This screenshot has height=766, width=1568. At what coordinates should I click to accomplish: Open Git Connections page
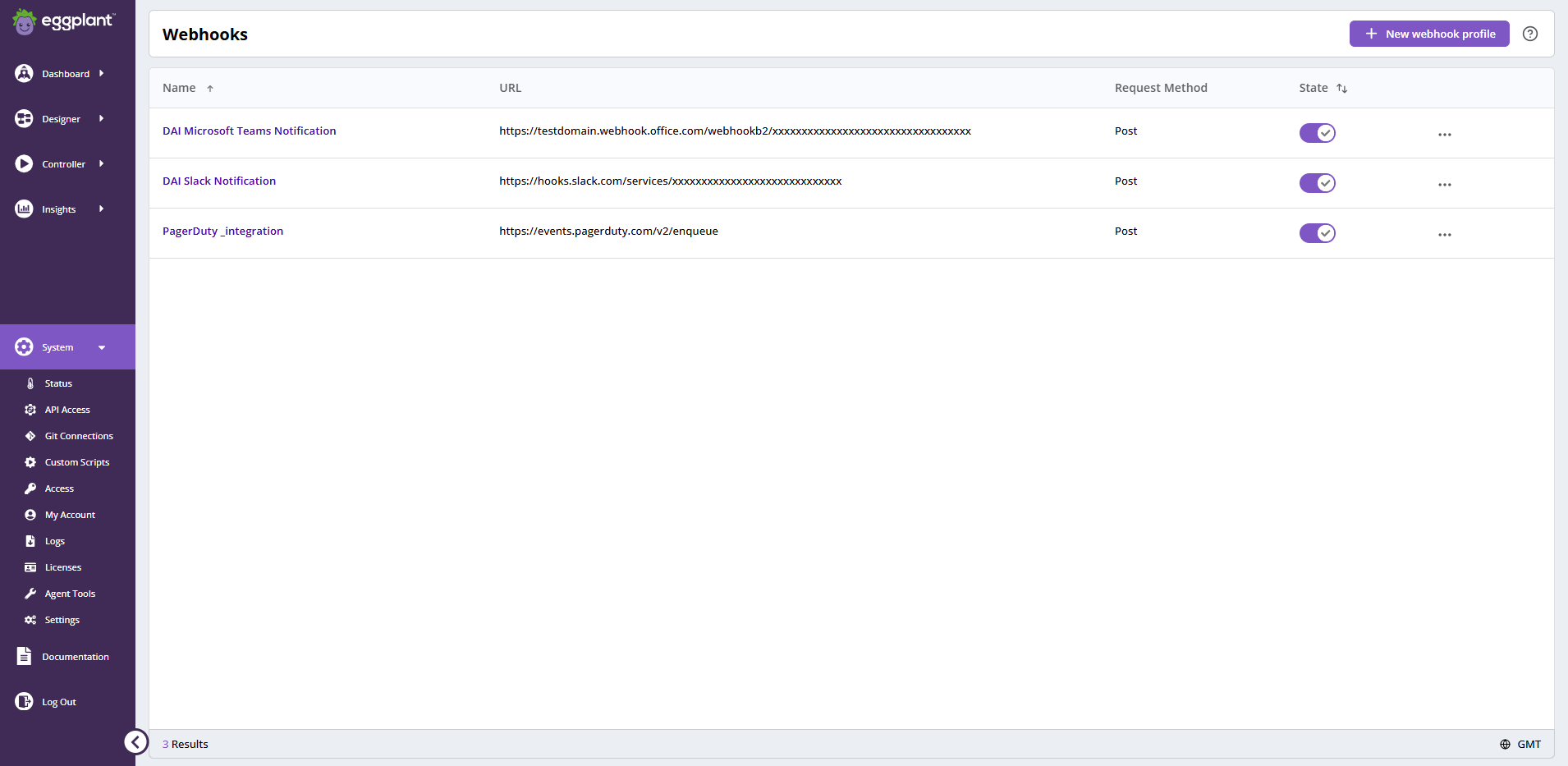click(x=79, y=436)
